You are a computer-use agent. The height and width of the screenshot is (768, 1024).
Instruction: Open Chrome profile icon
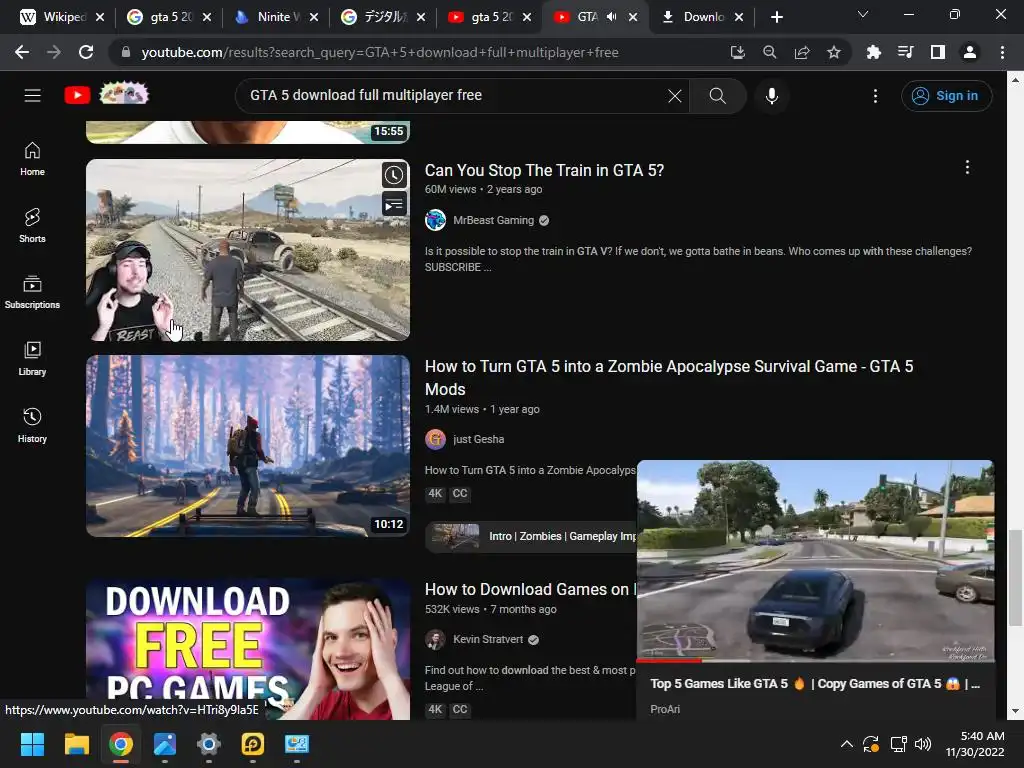click(970, 52)
